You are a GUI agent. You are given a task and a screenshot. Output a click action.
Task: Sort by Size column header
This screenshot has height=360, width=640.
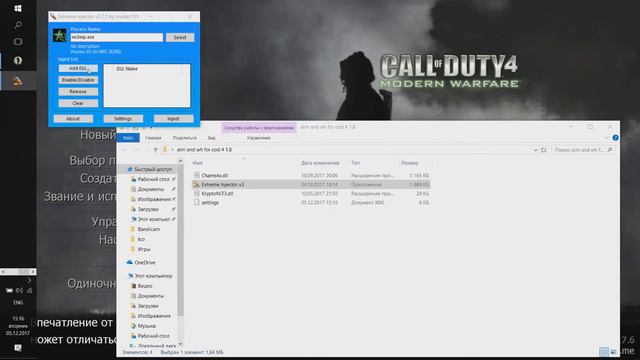click(409, 163)
